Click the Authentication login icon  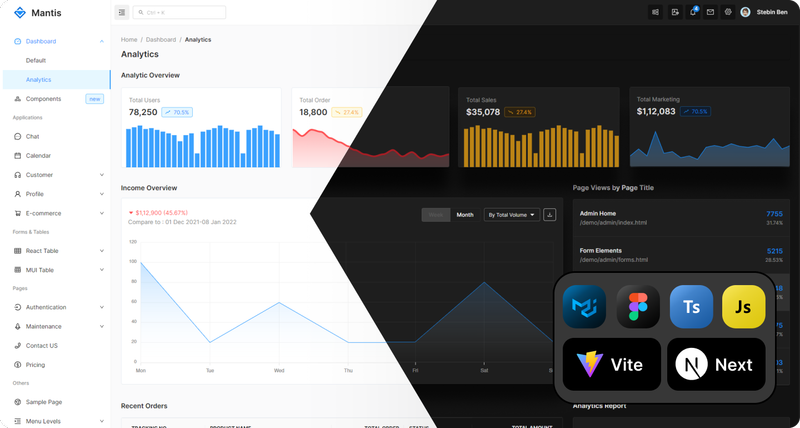[x=17, y=308]
